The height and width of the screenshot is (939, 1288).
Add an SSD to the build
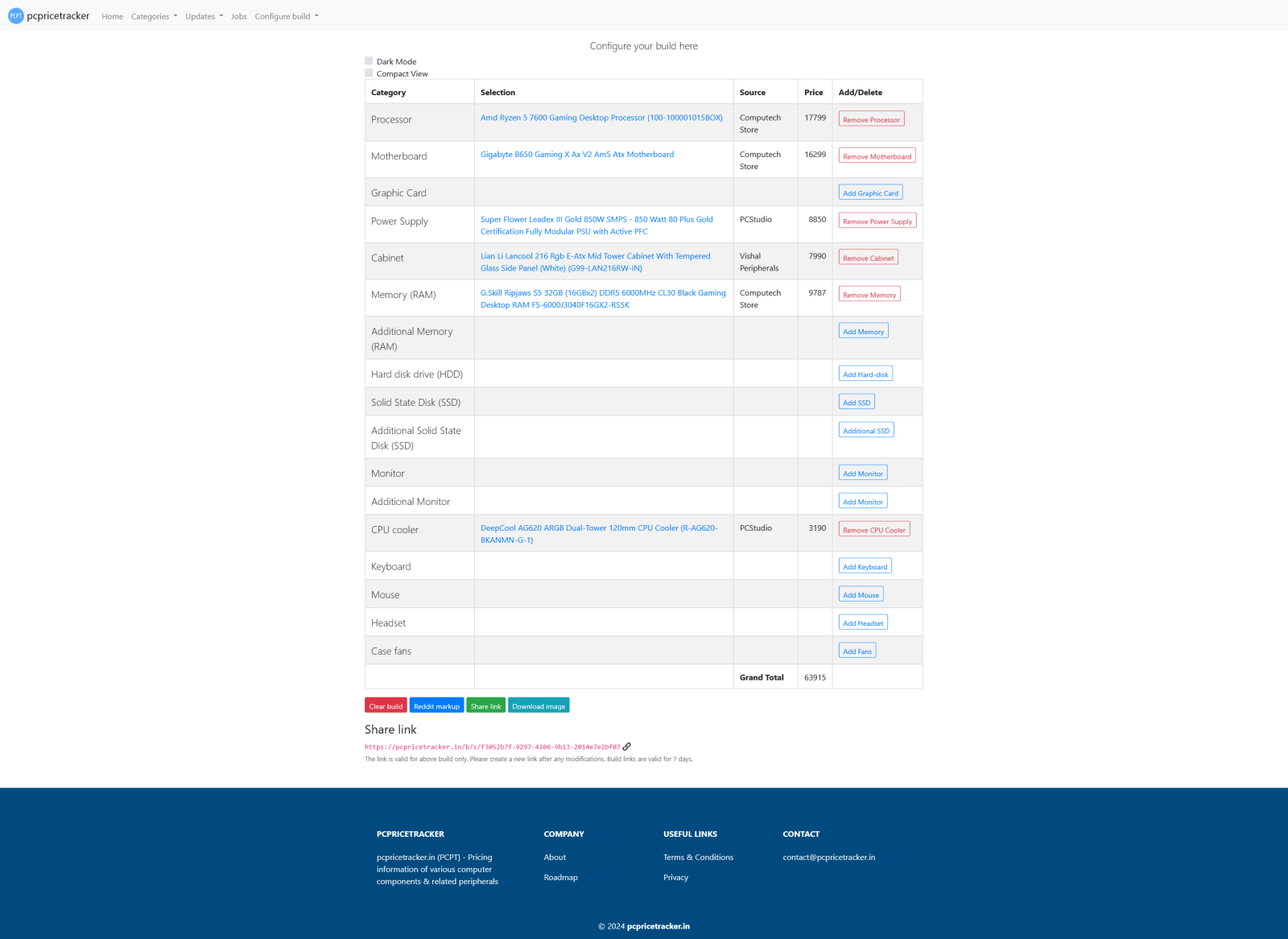tap(857, 402)
